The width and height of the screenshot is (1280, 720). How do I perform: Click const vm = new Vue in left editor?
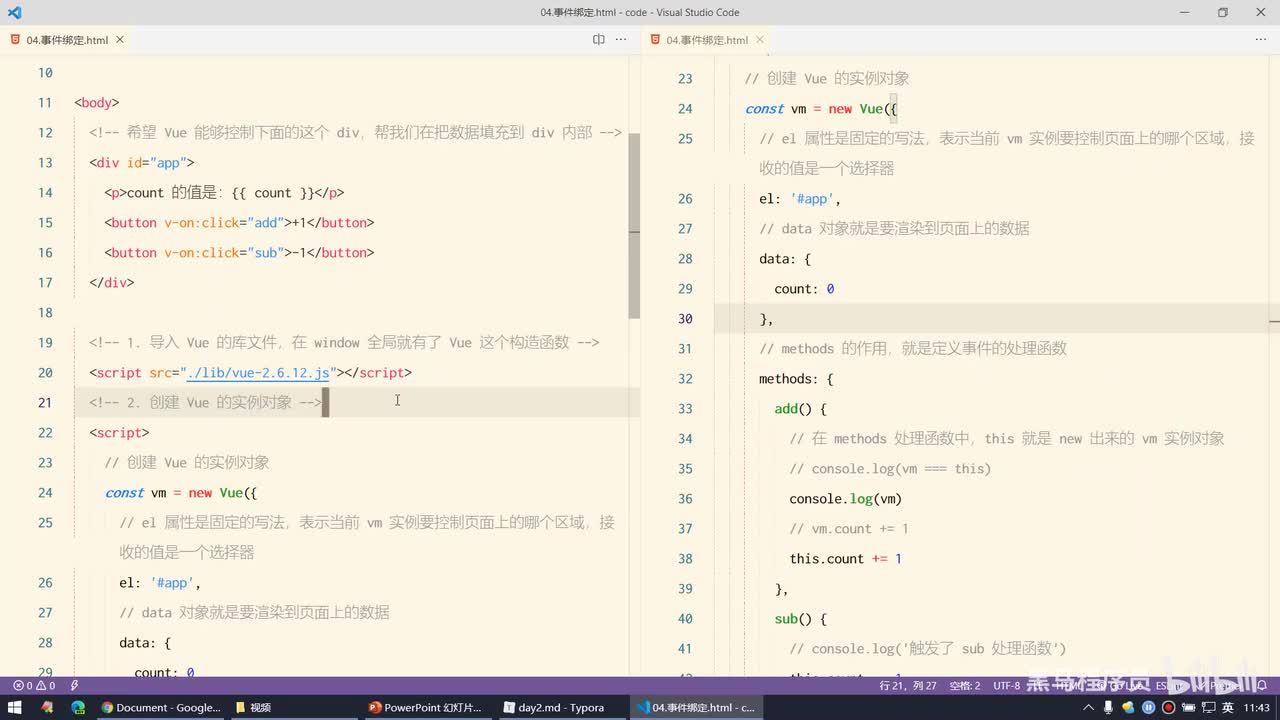pyautogui.click(x=181, y=492)
